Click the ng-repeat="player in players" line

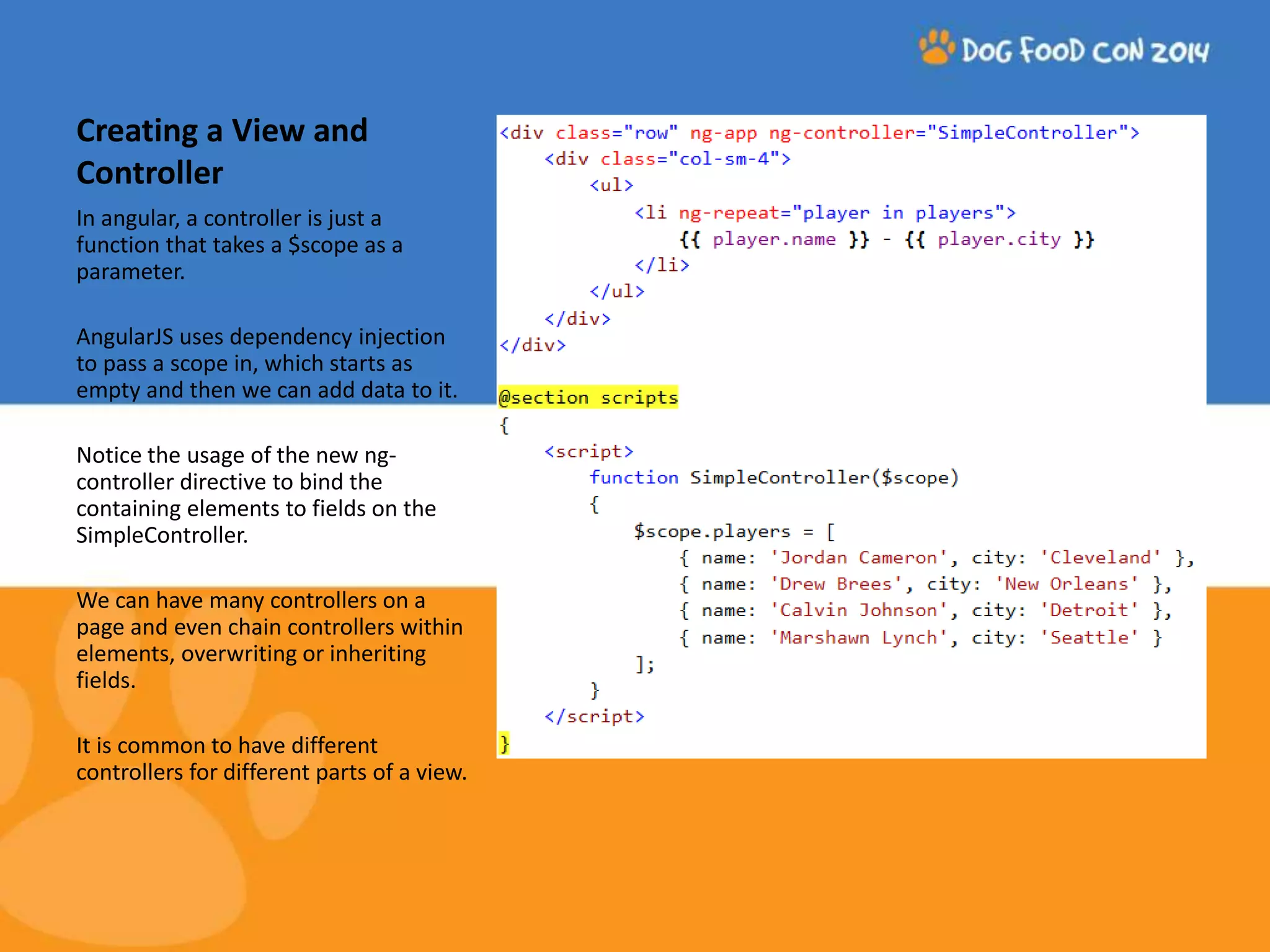tap(825, 213)
